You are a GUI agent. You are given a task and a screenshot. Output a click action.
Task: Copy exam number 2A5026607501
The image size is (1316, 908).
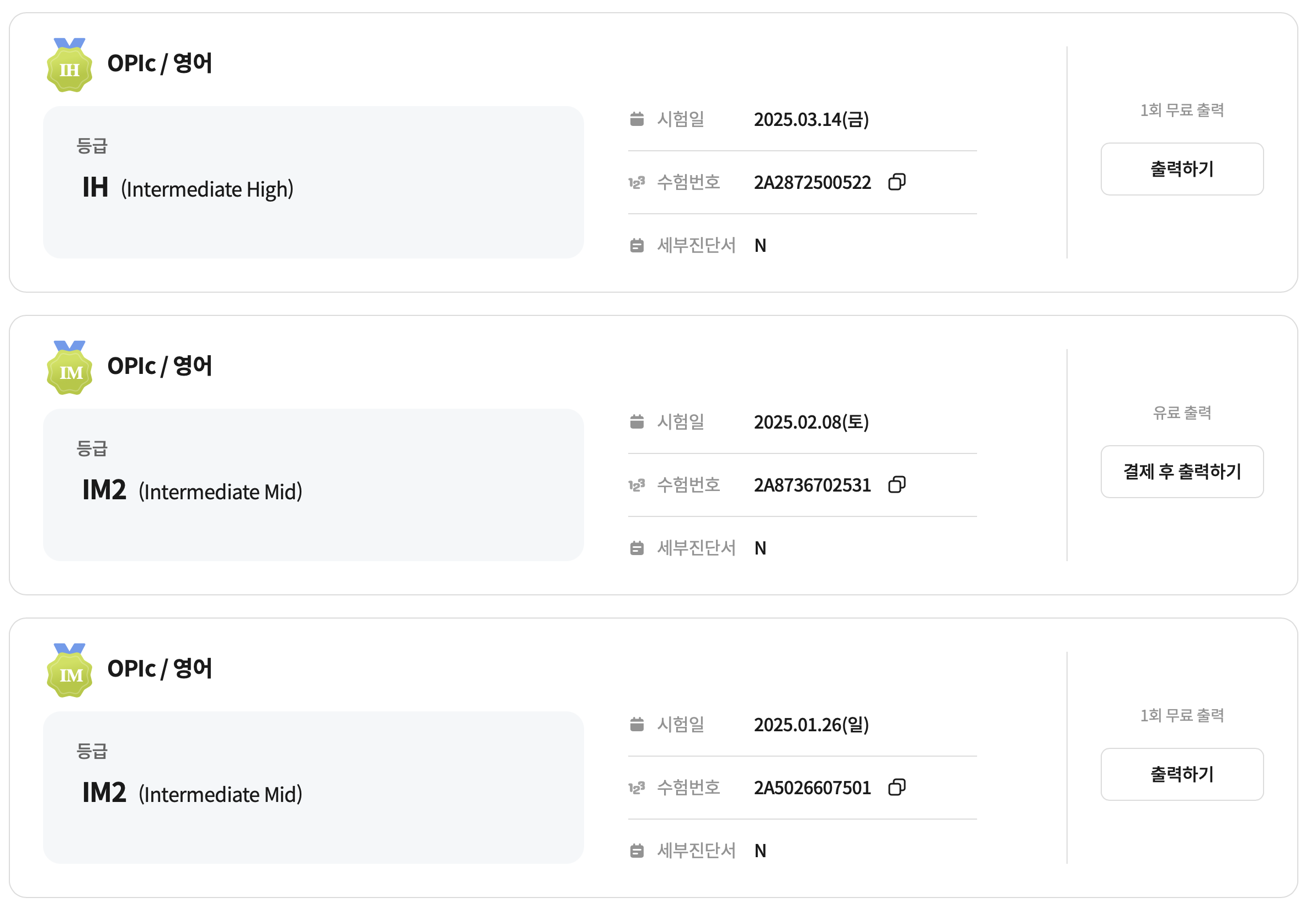click(896, 788)
